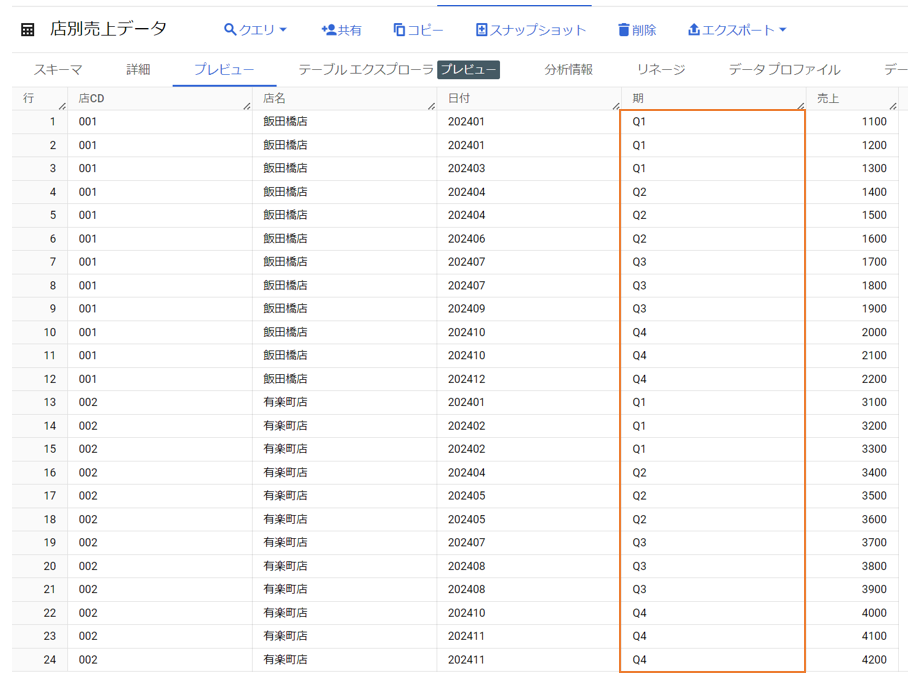This screenshot has height=681, width=914.
Task: Click the resize handle of 店CD column
Action: (x=247, y=106)
